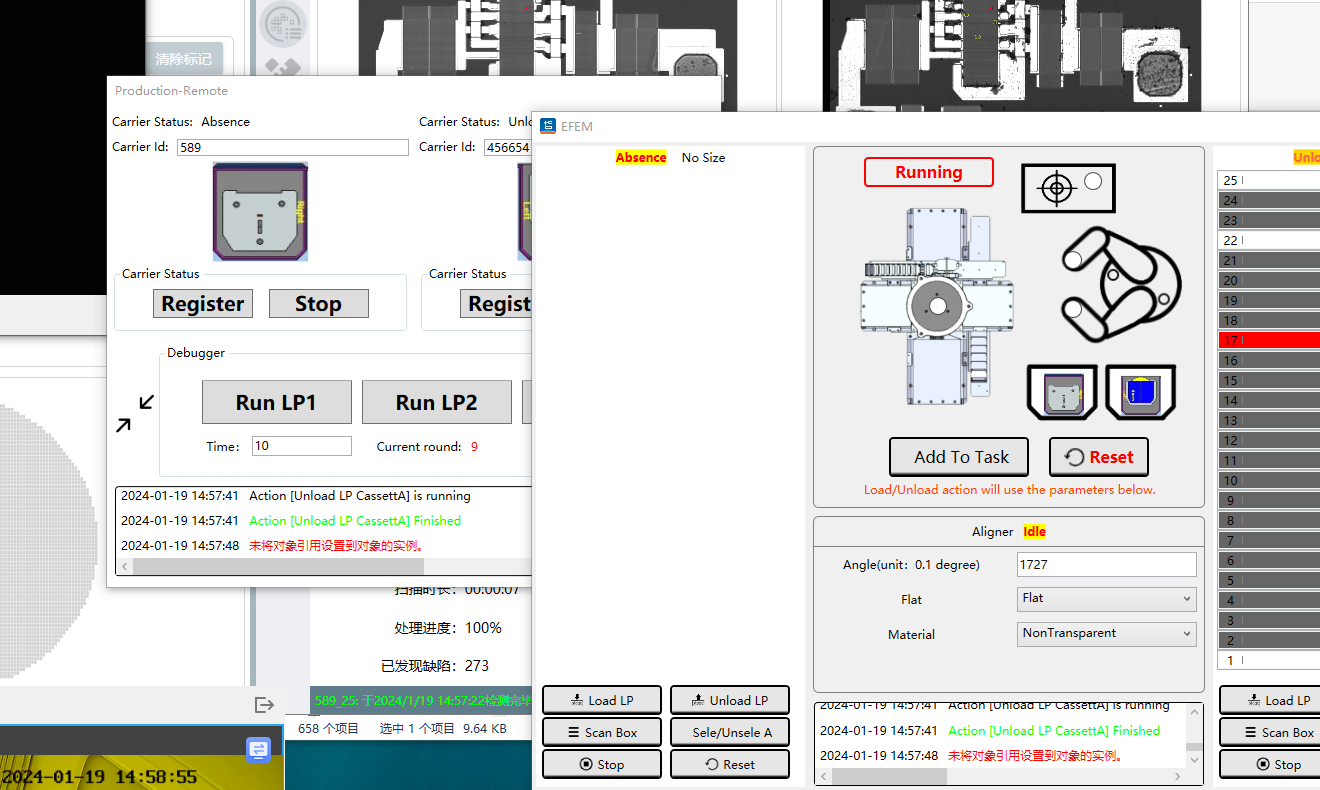Click the Angle input field with 1727
This screenshot has width=1320, height=790.
coord(1106,564)
